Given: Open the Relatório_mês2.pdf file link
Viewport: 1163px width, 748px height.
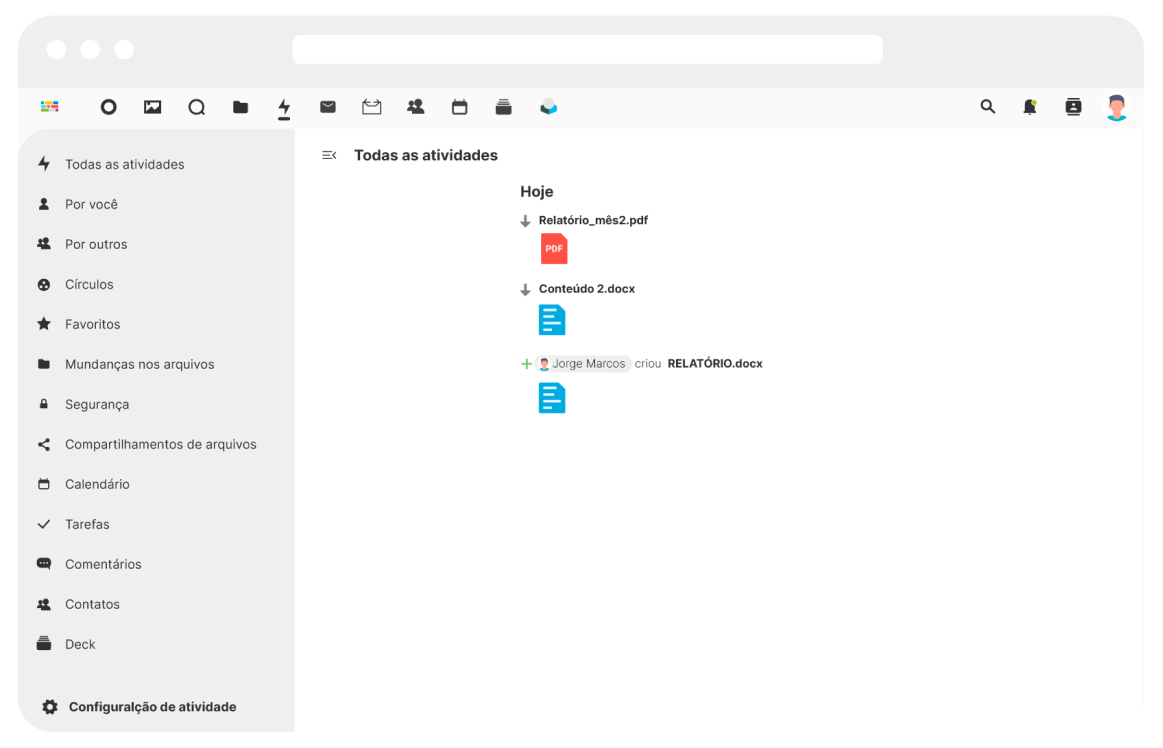Looking at the screenshot, I should pos(593,220).
